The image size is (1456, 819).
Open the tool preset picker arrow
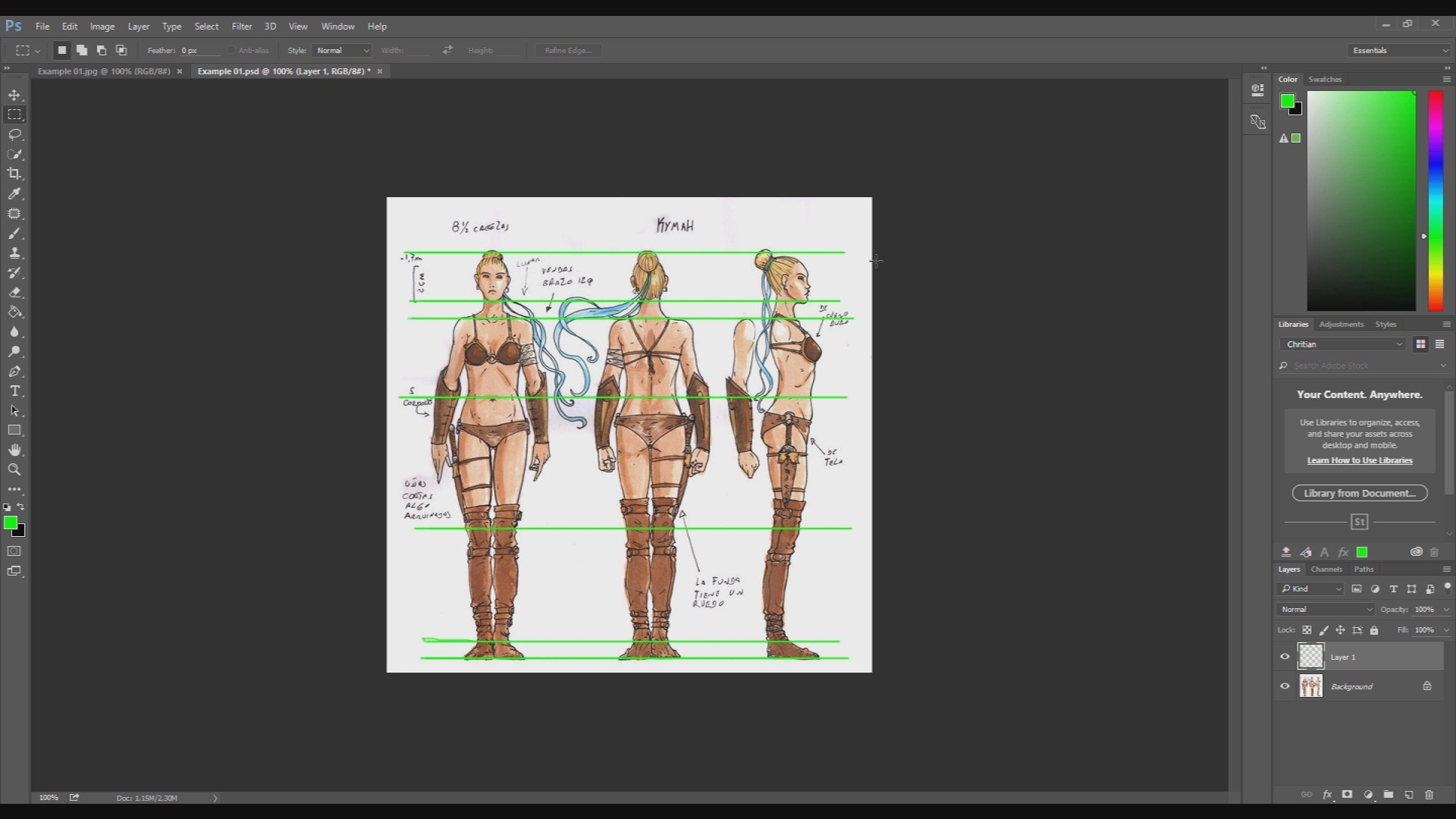pyautogui.click(x=37, y=51)
